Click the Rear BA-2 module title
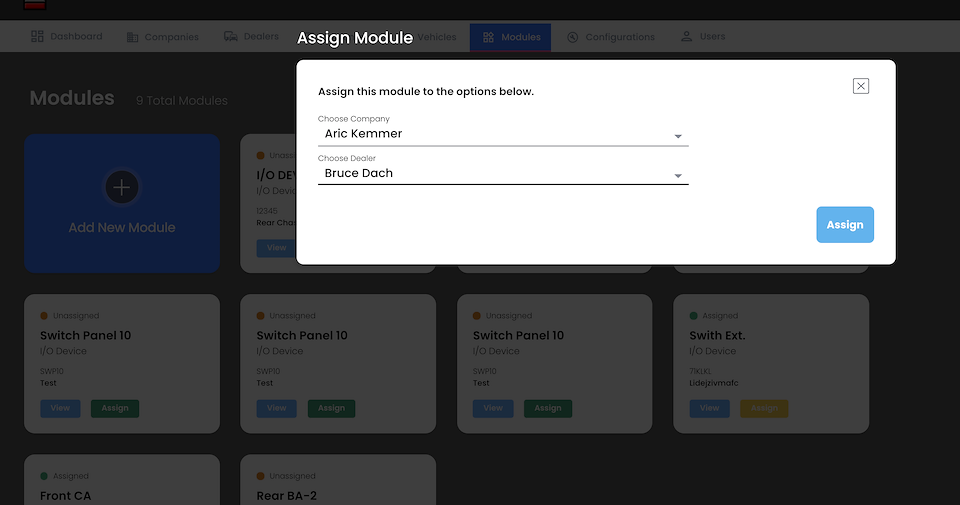The height and width of the screenshot is (505, 960). 287,496
